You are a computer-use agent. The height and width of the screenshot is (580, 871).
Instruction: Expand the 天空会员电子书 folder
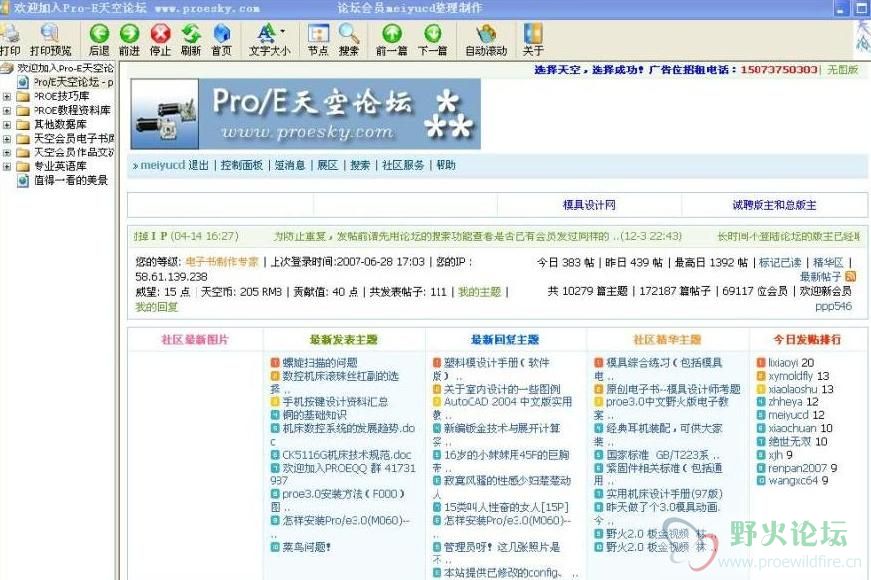(x=7, y=138)
